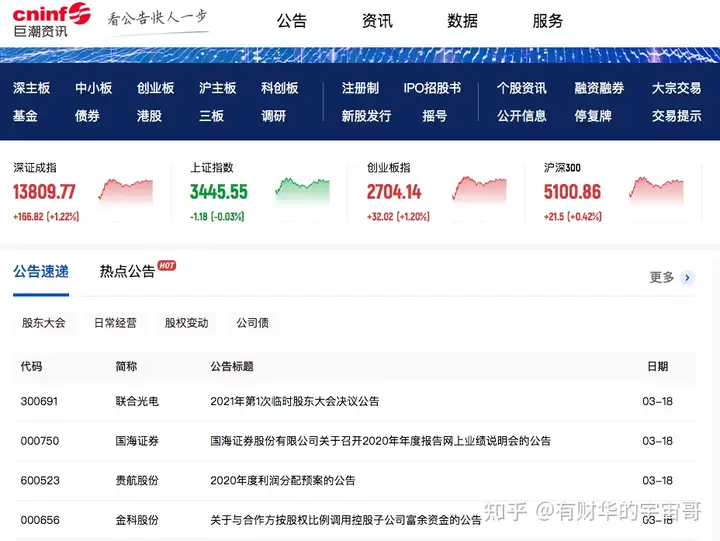
Task: Filter announcements by 股权变动
Action: pyautogui.click(x=186, y=323)
